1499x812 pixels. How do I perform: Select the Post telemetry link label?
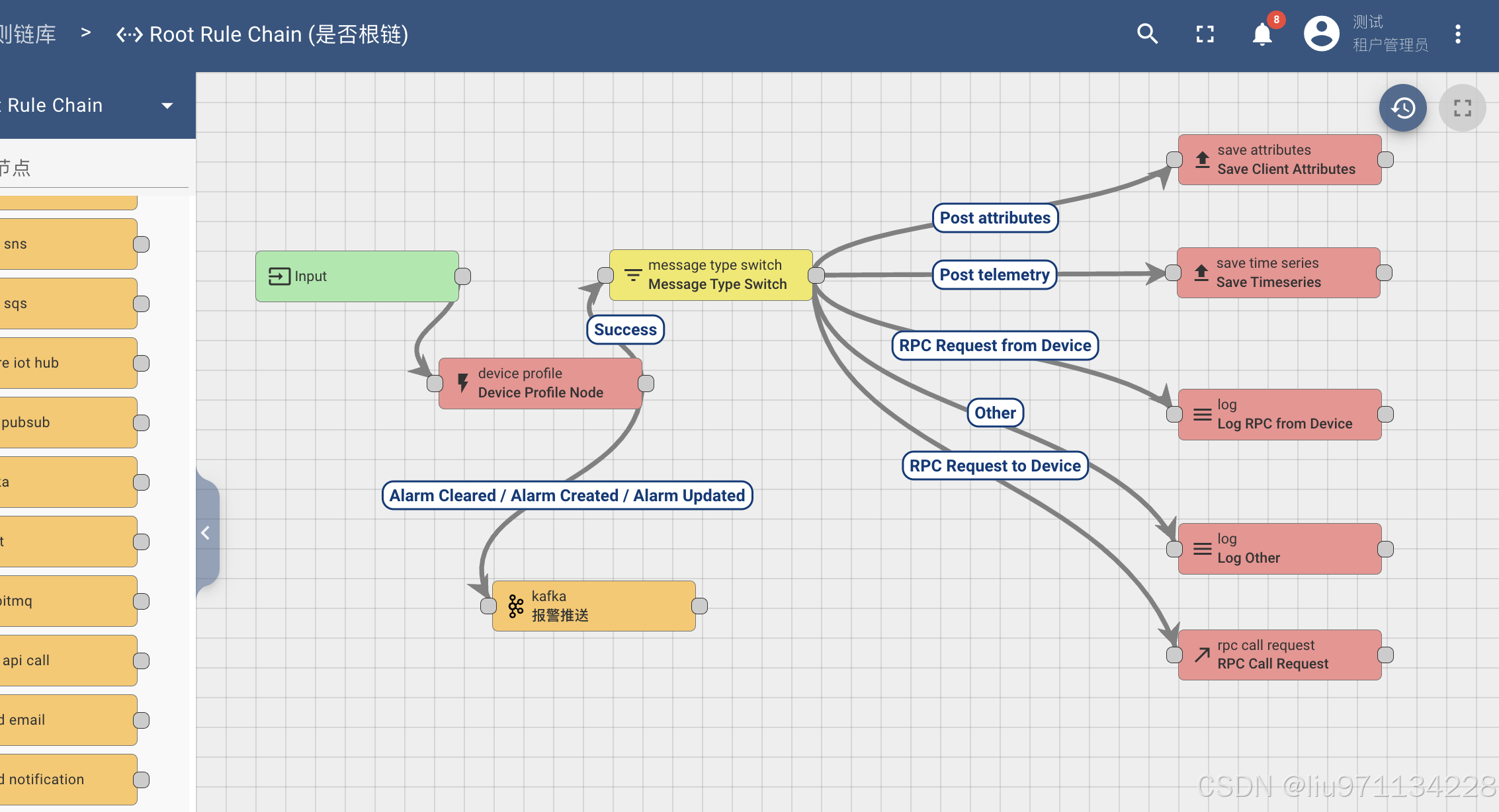(994, 274)
